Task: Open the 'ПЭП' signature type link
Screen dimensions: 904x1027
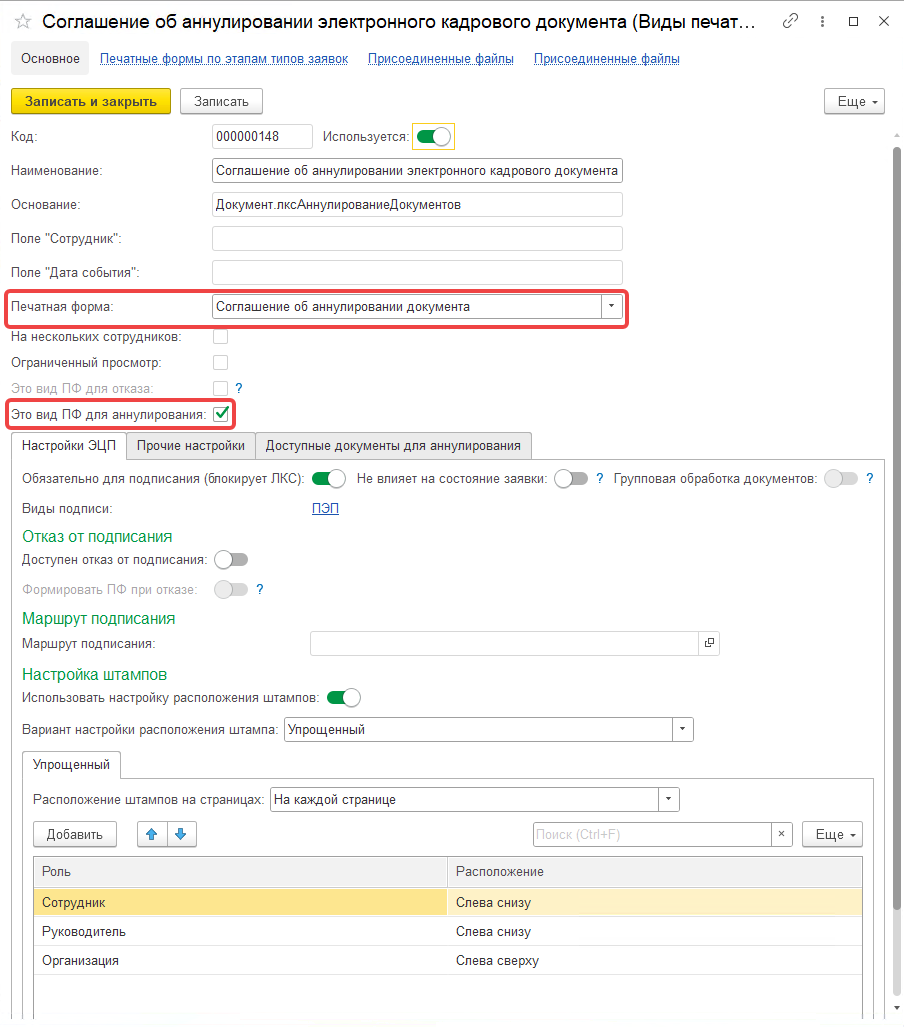Action: coord(326,509)
